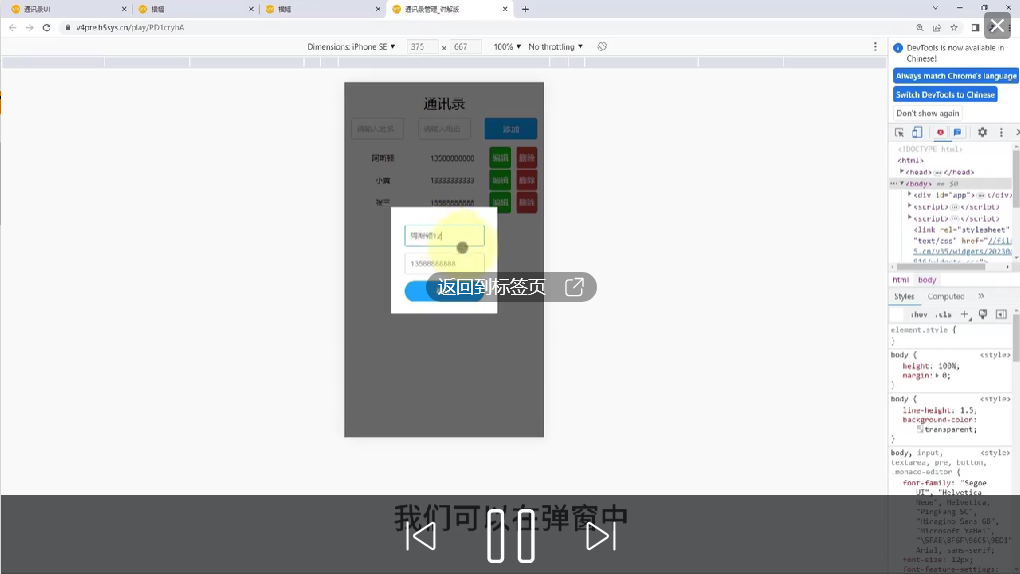Show more Styles pane tabs chevron
The height and width of the screenshot is (574, 1020).
[981, 296]
